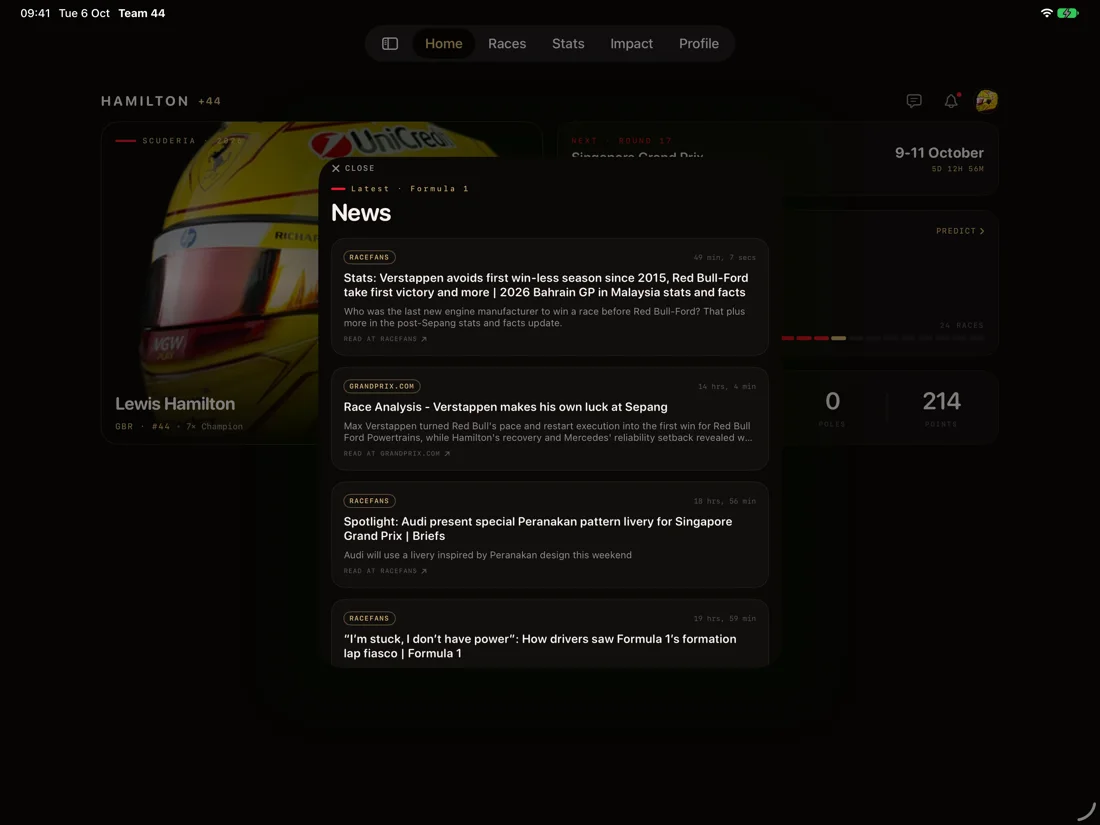The height and width of the screenshot is (825, 1100).
Task: Open the Lewis Hamilton helmet card
Action: tap(210, 282)
